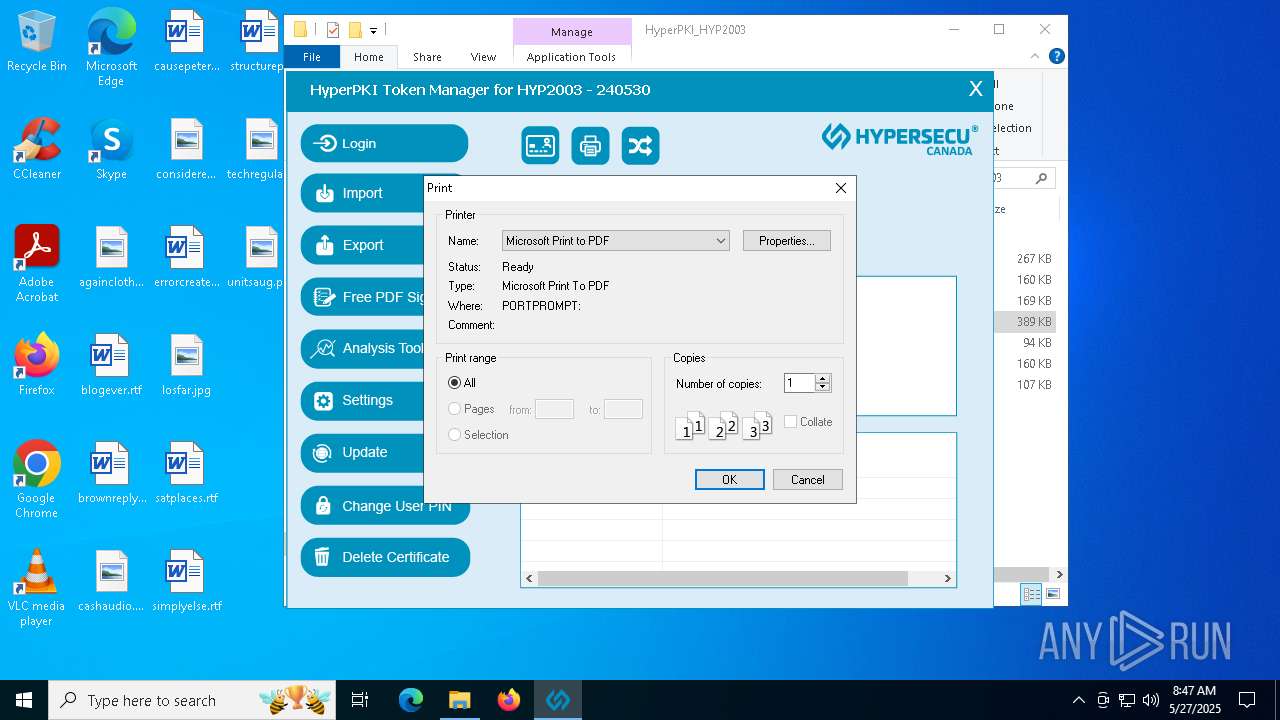Viewport: 1280px width, 720px height.
Task: Open the File tab in File Explorer
Action: click(312, 57)
